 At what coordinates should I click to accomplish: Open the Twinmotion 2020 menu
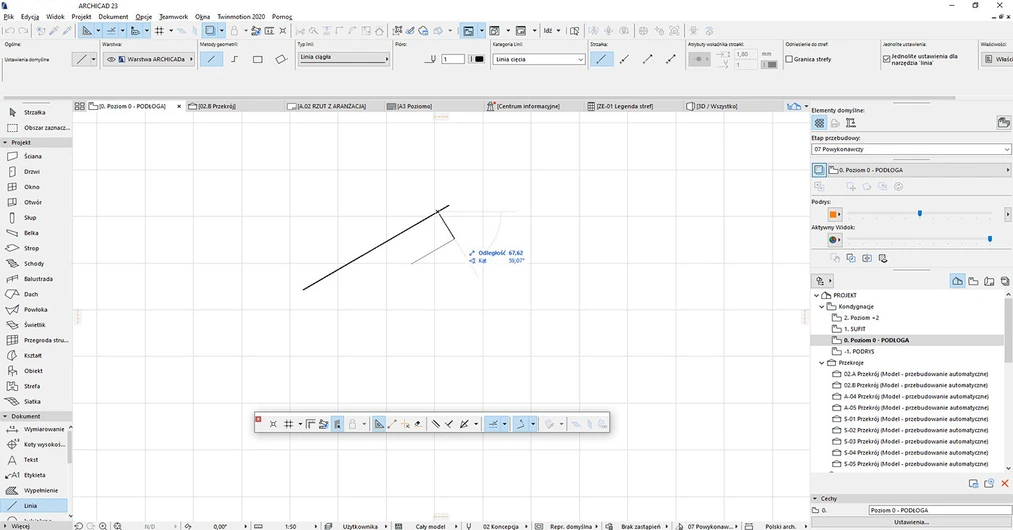pos(241,17)
